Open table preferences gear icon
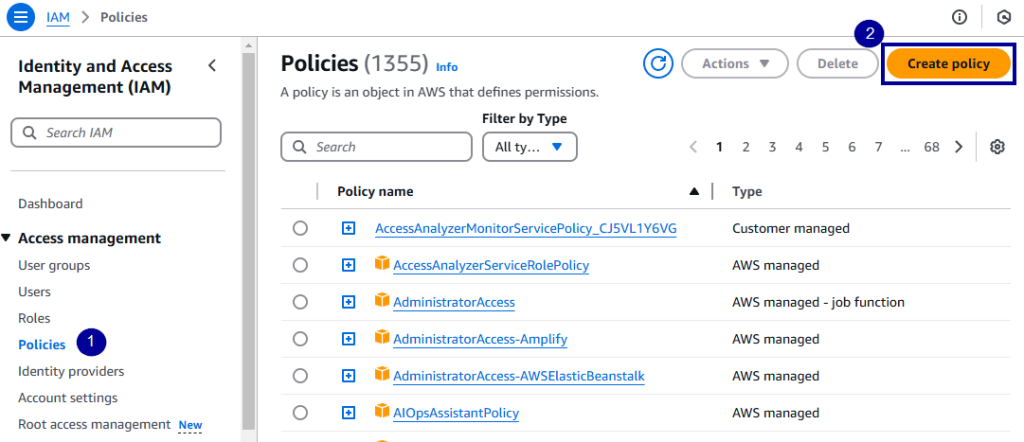This screenshot has width=1024, height=442. 997,147
